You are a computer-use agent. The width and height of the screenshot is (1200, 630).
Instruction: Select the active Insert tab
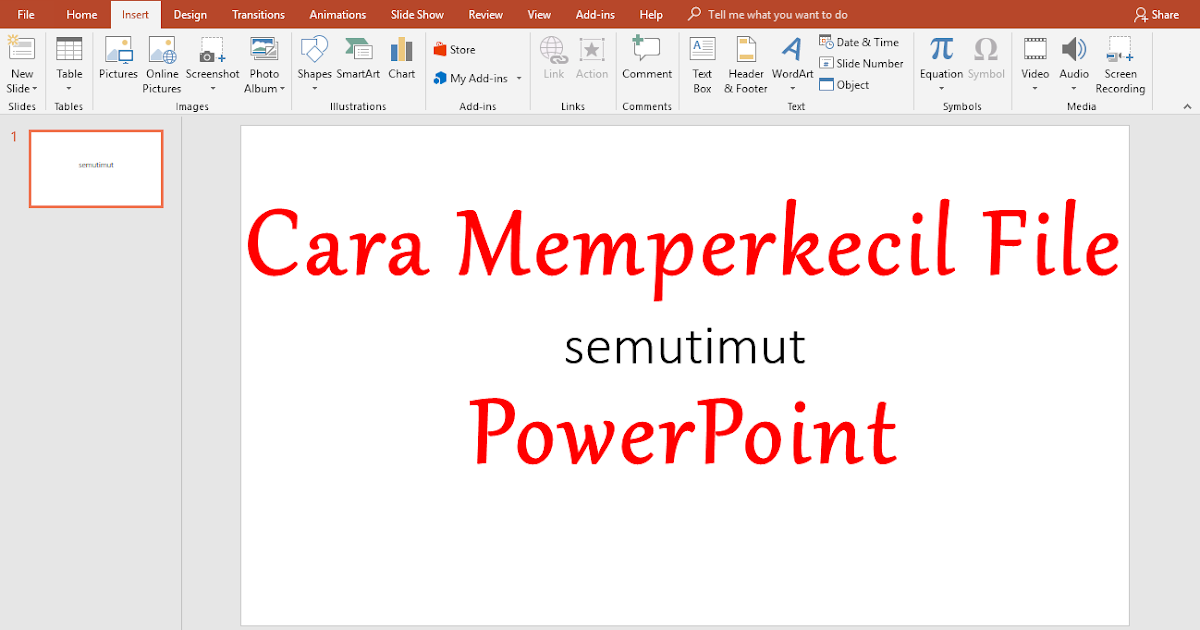pos(135,15)
